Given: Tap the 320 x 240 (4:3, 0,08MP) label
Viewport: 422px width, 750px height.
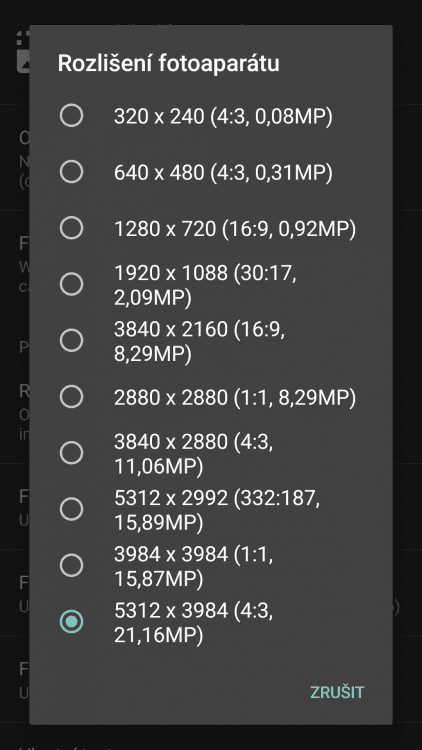Looking at the screenshot, I should [223, 116].
